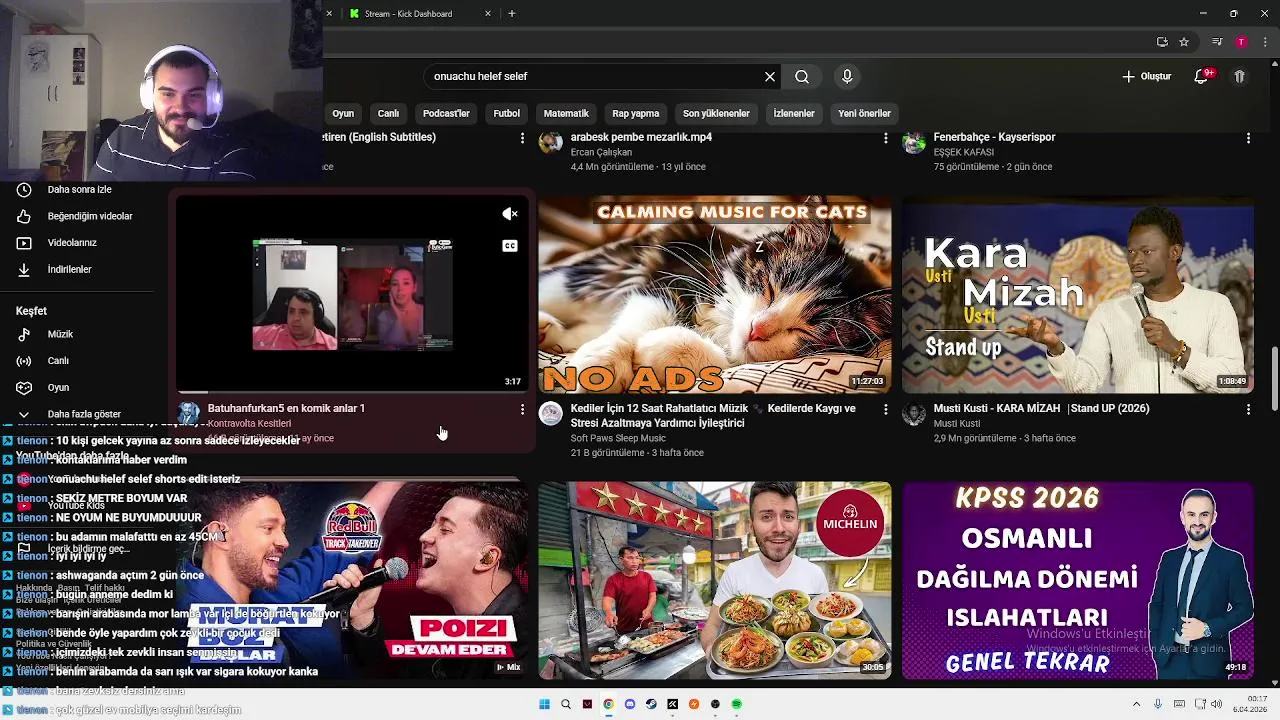This screenshot has width=1280, height=720.
Task: Open EŞŞEK KAFASI channel link
Action: (x=963, y=153)
